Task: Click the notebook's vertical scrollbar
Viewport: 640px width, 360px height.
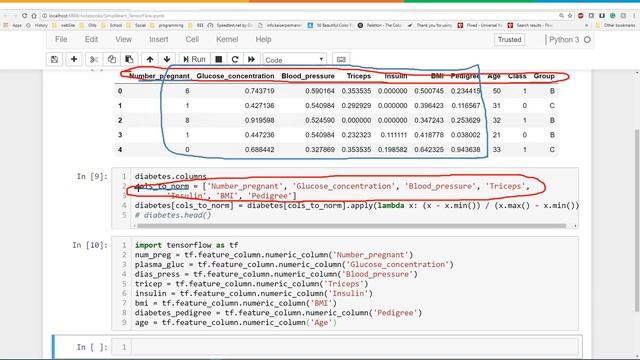Action: (x=637, y=220)
